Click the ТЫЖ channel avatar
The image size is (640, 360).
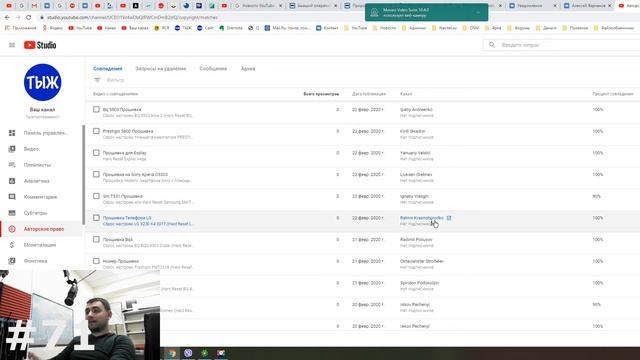[42, 82]
